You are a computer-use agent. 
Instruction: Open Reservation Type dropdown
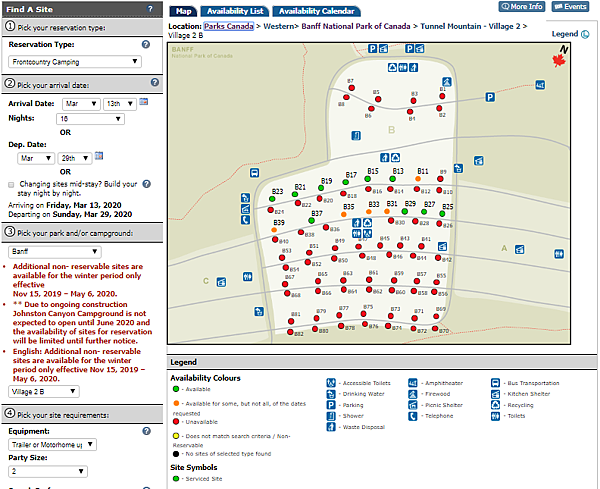[75, 62]
